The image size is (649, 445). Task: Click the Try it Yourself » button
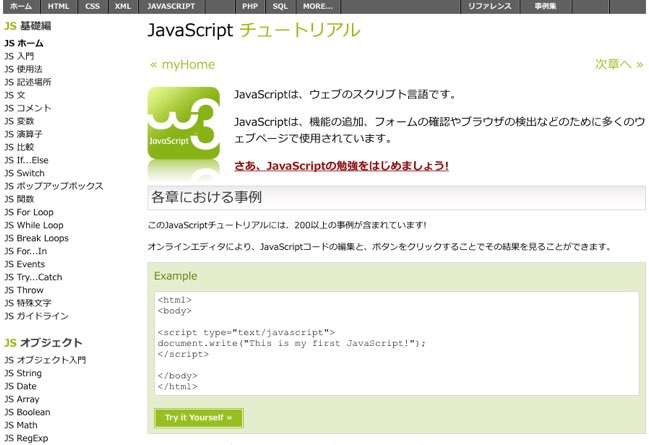pos(199,417)
